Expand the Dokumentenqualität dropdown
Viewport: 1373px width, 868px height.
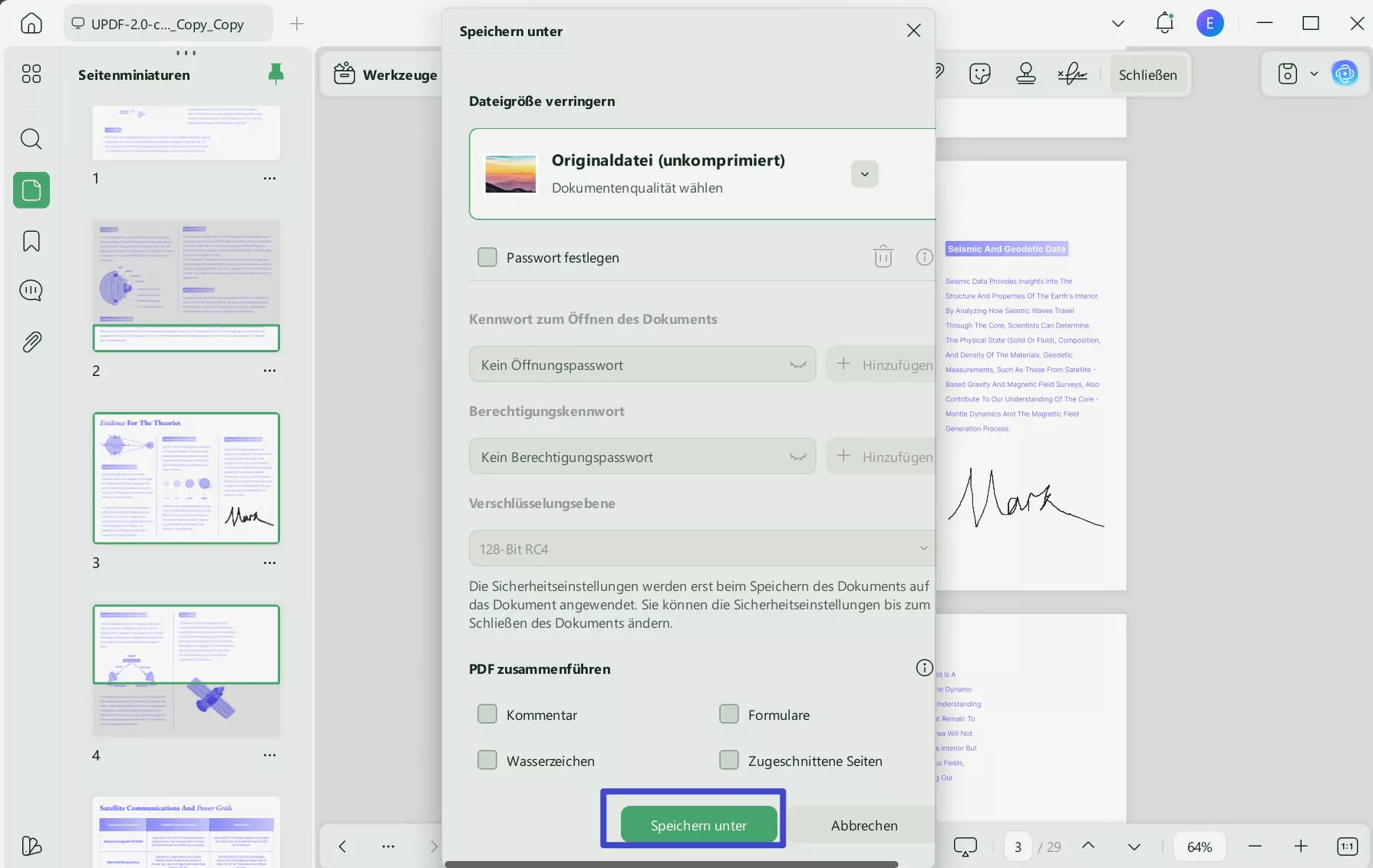[864, 173]
